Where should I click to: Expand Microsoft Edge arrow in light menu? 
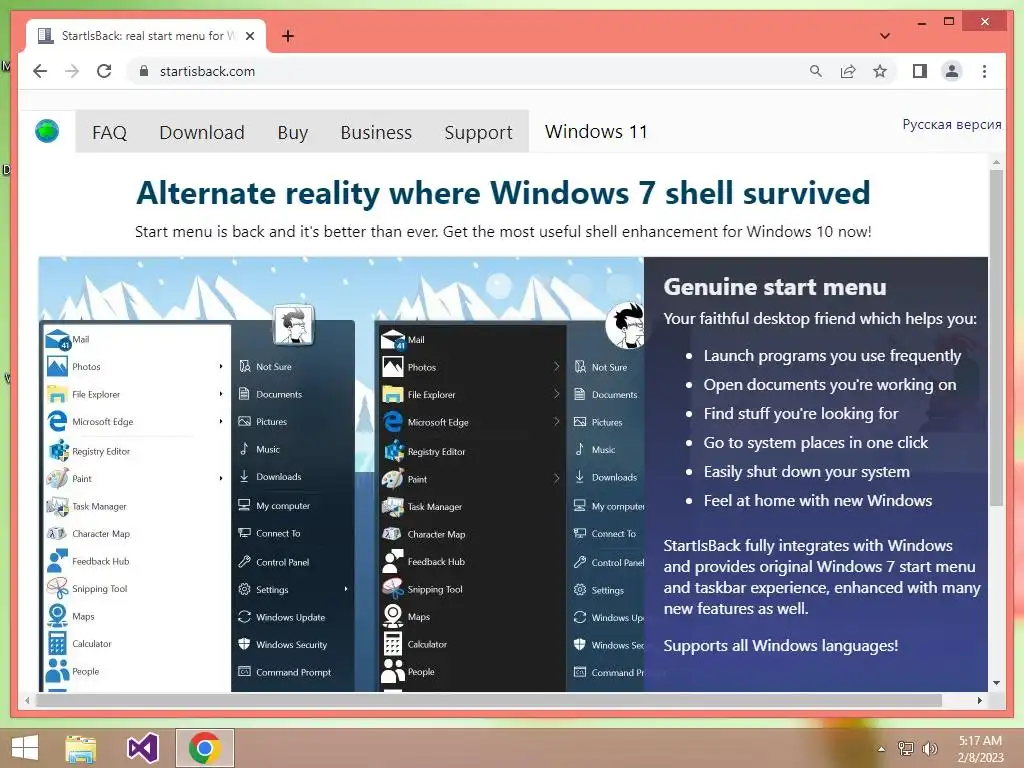coord(221,421)
